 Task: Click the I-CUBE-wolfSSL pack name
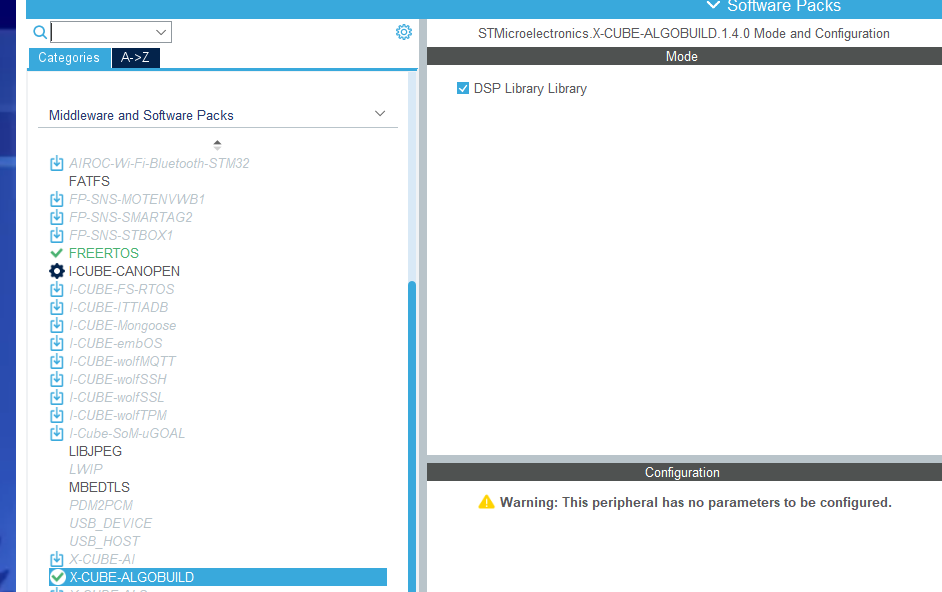[x=117, y=397]
